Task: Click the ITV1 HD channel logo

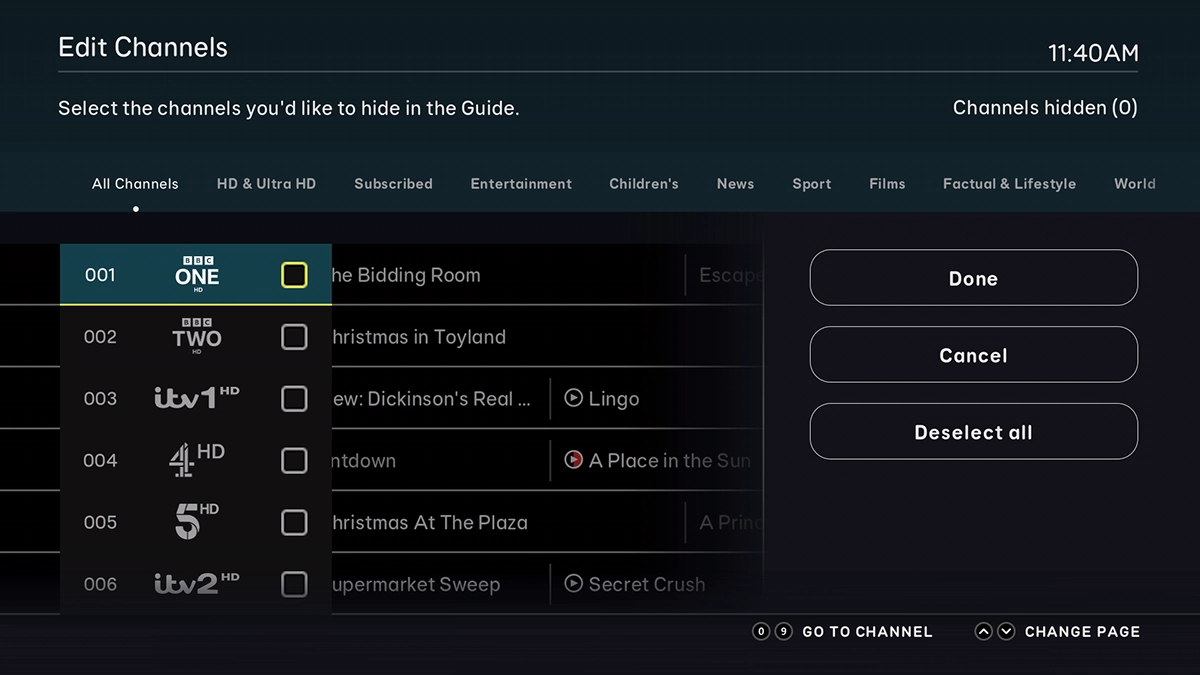Action: coord(196,398)
